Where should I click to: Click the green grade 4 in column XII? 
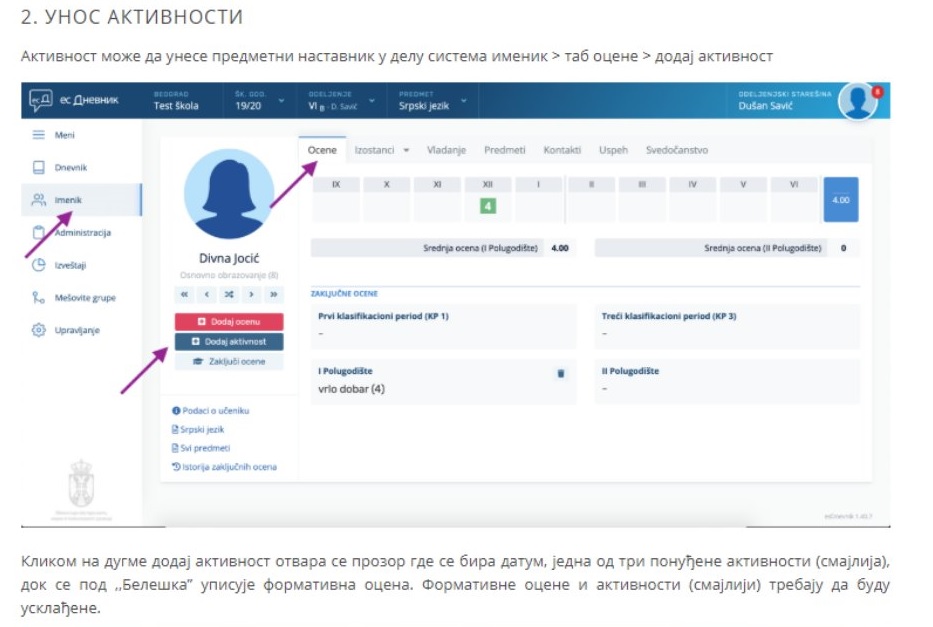[x=488, y=206]
